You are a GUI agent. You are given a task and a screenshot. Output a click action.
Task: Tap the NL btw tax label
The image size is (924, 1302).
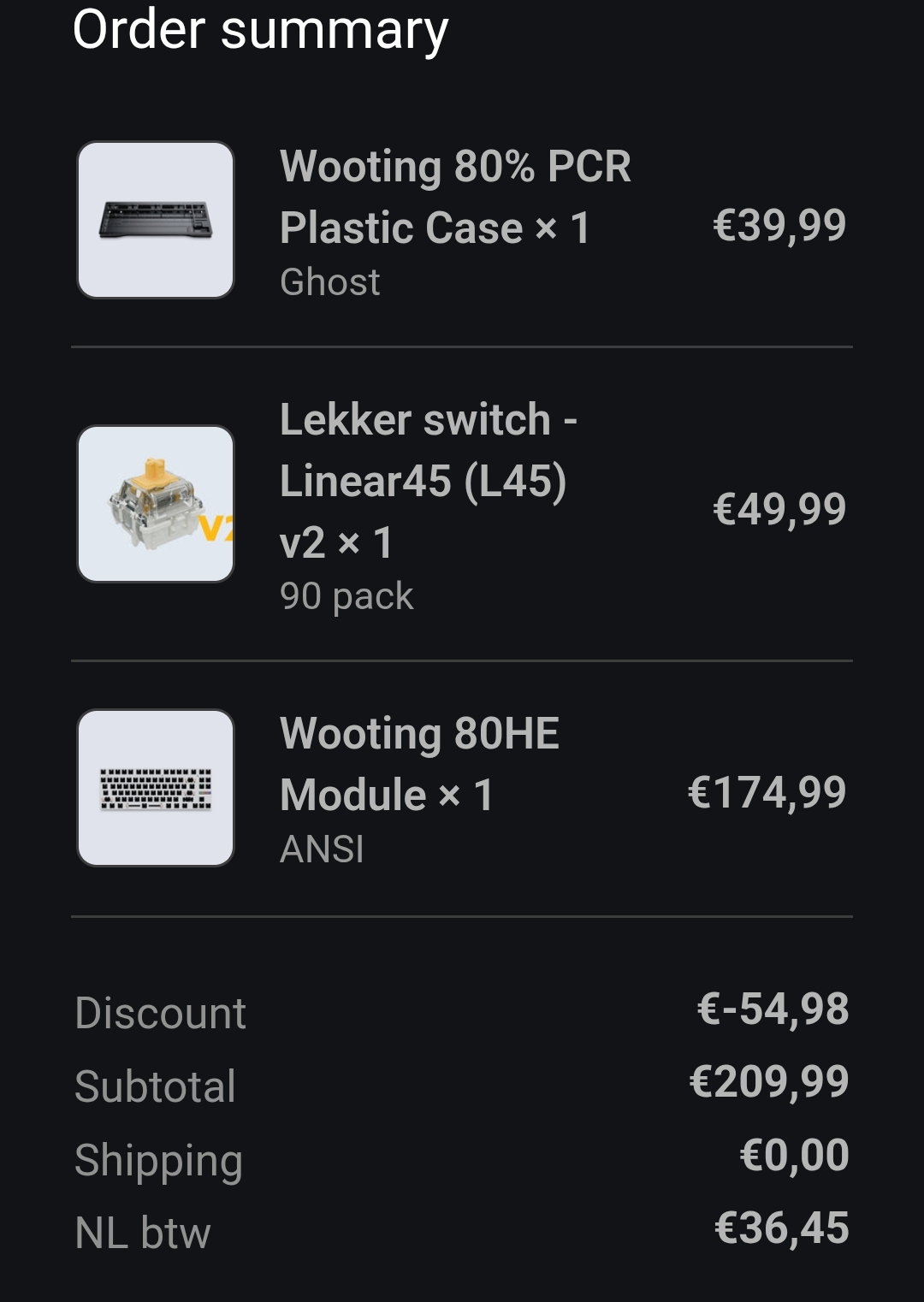click(143, 1233)
